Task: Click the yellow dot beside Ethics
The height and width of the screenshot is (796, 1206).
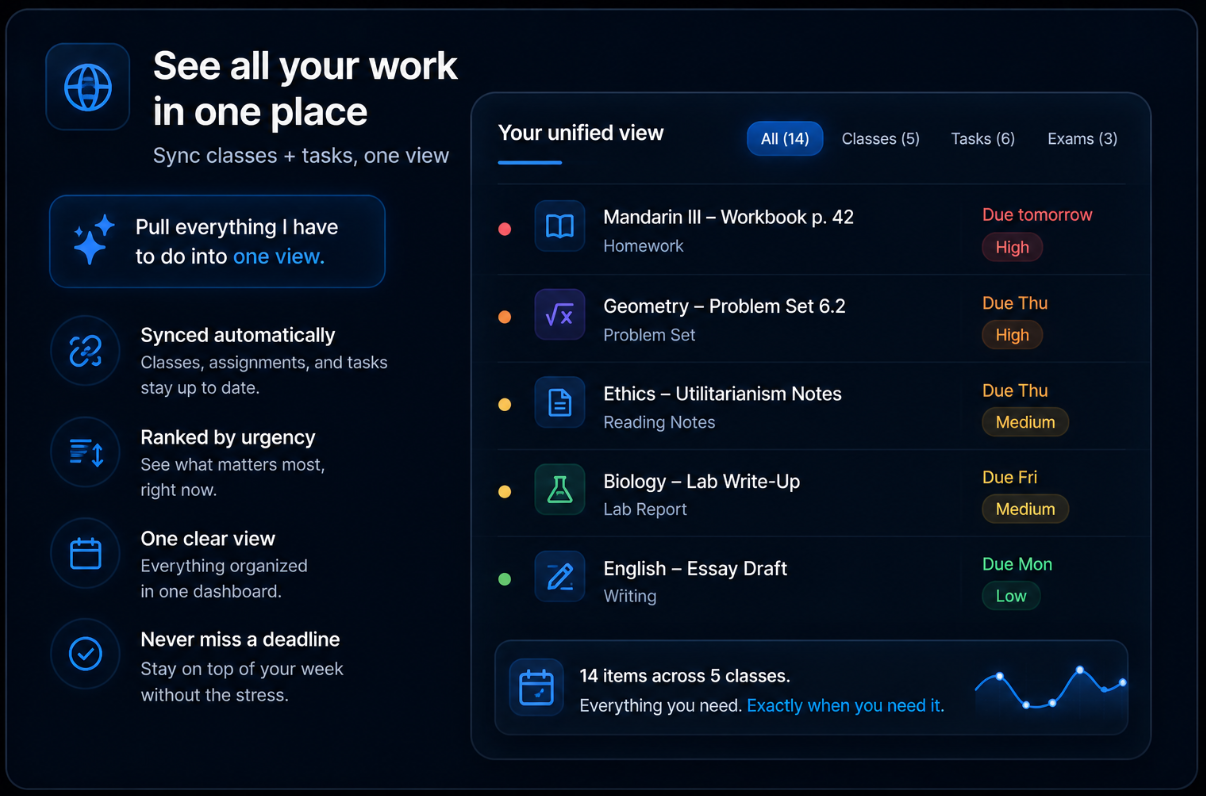Action: tap(505, 405)
